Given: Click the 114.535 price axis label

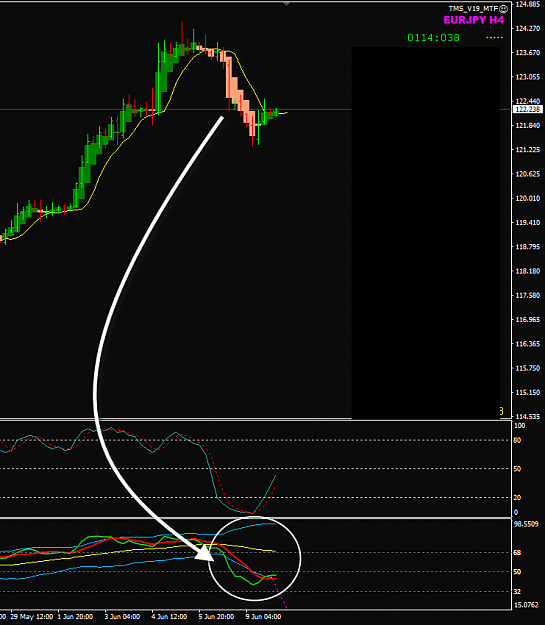Looking at the screenshot, I should coord(527,417).
